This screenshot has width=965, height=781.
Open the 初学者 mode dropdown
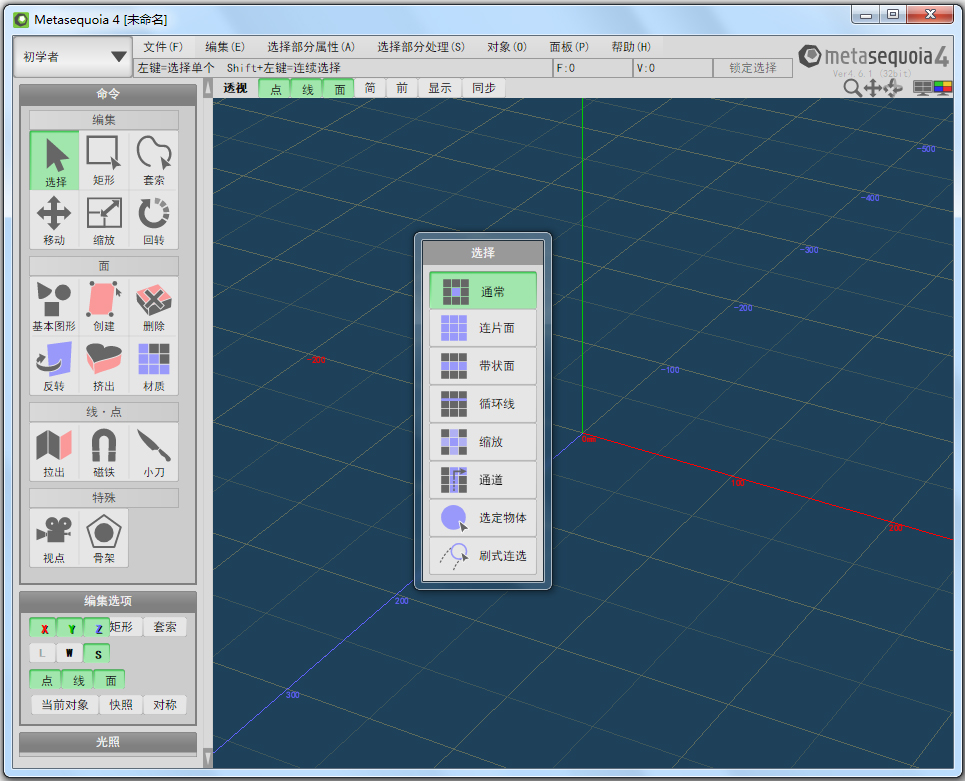[73, 57]
